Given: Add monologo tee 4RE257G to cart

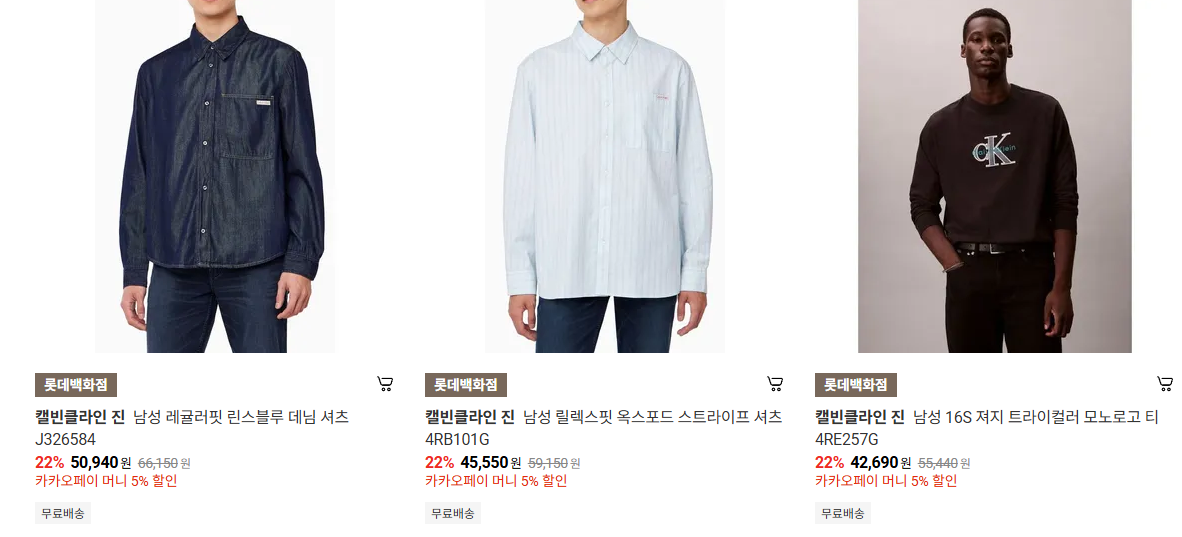Looking at the screenshot, I should [1165, 385].
